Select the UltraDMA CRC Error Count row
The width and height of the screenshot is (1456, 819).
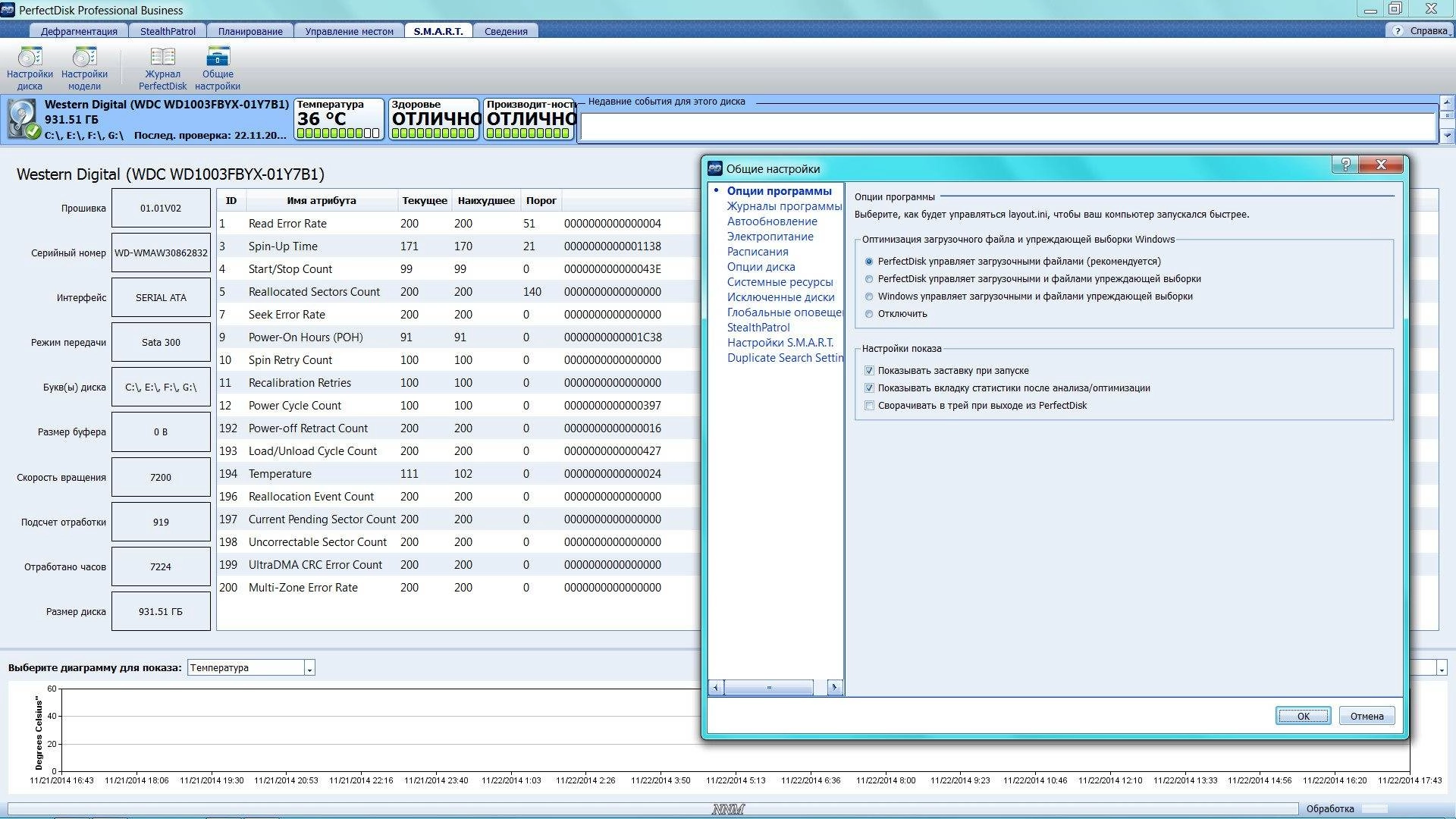(x=458, y=565)
